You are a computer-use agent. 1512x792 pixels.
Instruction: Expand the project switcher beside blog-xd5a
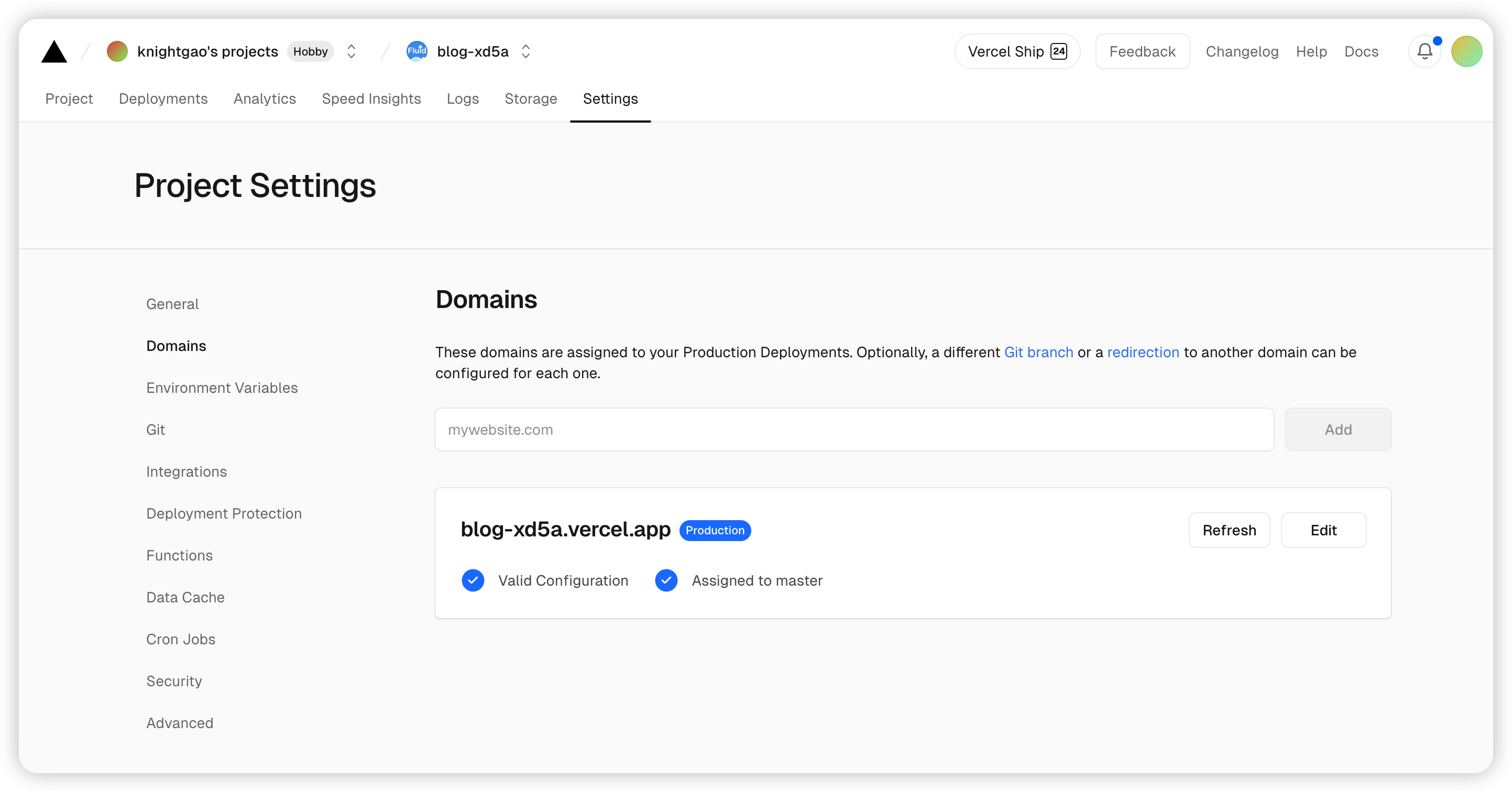pos(526,52)
